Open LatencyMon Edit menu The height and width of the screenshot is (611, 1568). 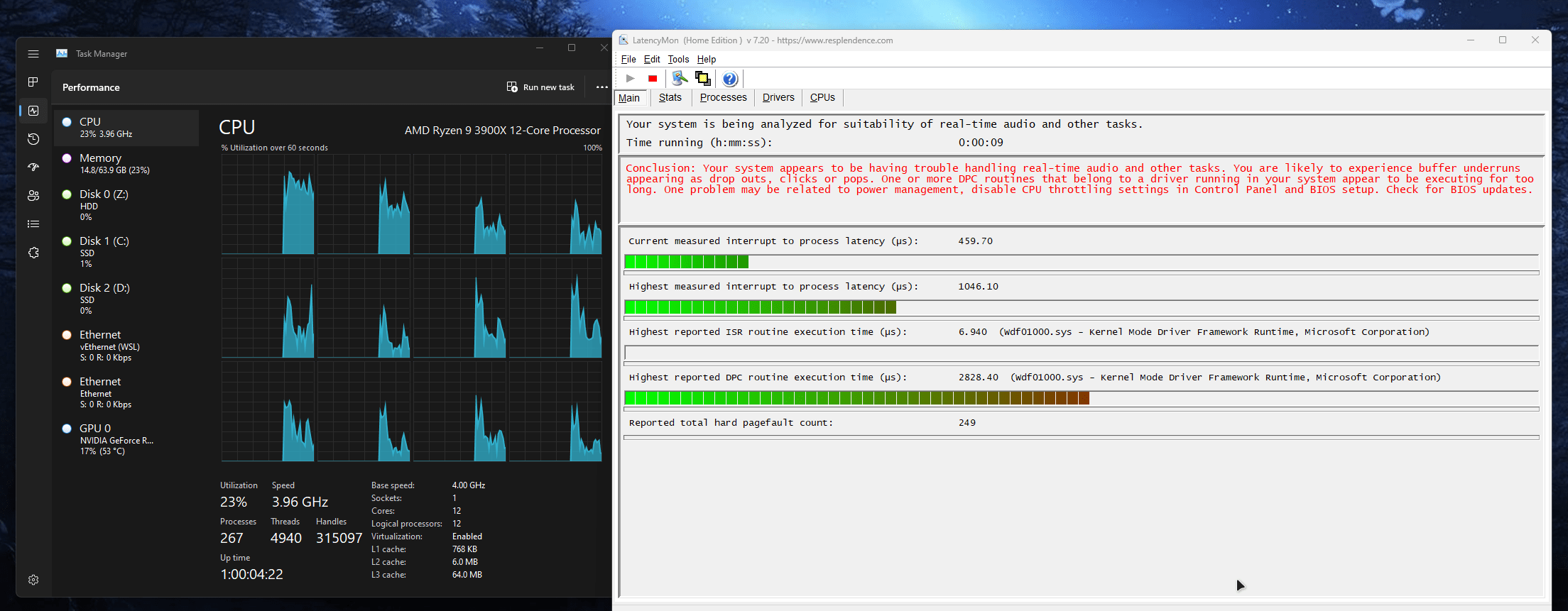(652, 60)
